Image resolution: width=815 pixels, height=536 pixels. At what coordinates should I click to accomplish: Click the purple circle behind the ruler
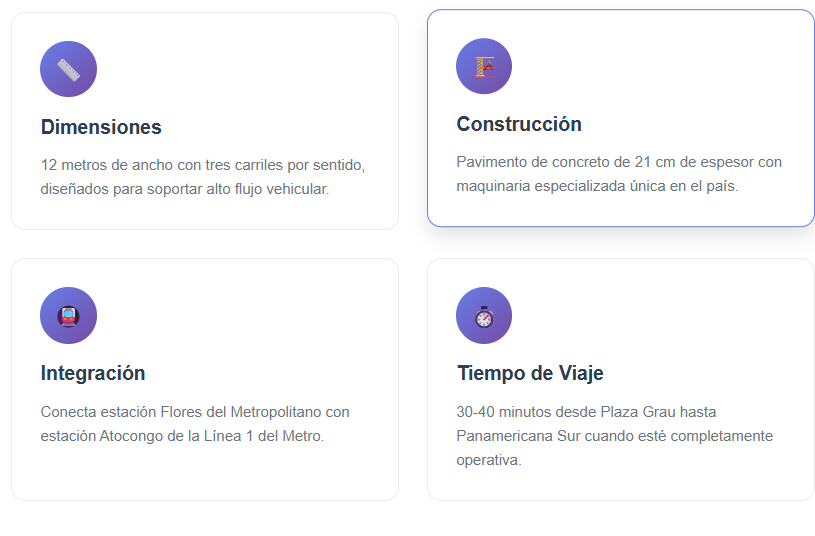click(68, 69)
